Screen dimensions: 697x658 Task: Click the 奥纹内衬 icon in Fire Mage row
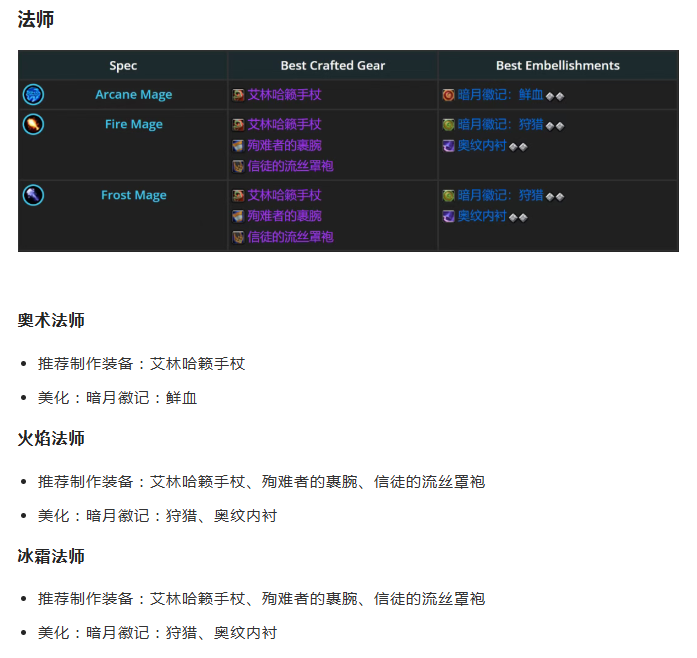tap(449, 146)
